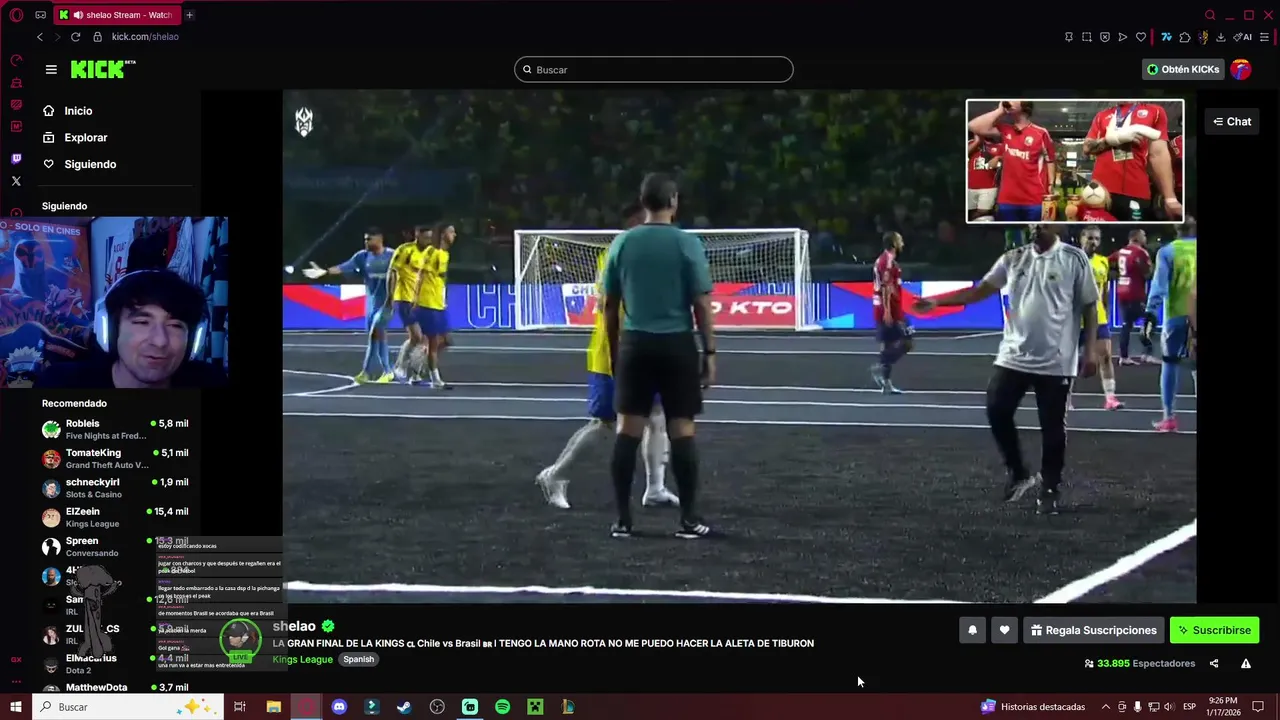Switch the ESP input language

1190,707
